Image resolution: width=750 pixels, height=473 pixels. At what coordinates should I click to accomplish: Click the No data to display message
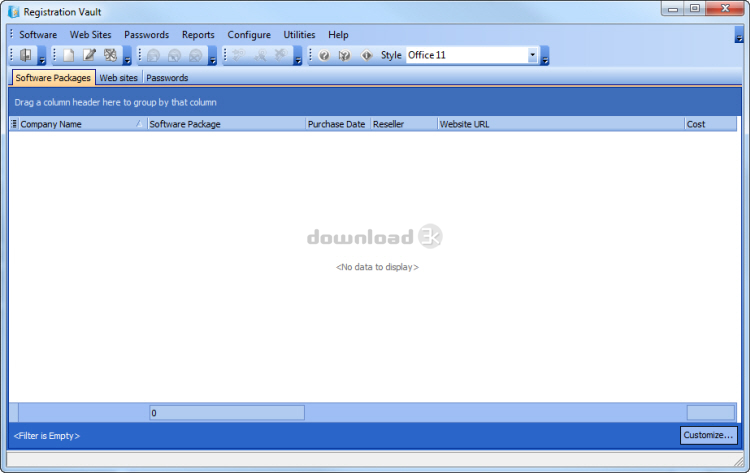click(x=377, y=267)
